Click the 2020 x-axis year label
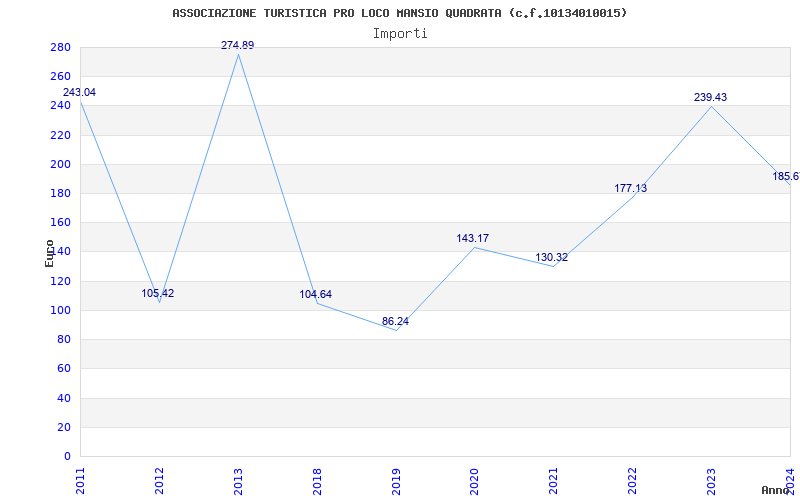The image size is (800, 500). (x=474, y=481)
